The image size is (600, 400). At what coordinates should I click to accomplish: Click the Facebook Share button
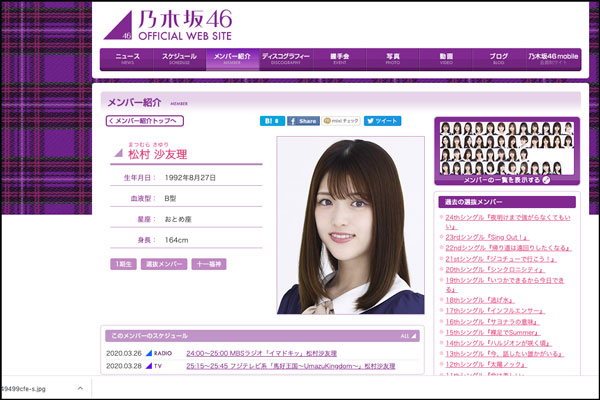(x=303, y=121)
